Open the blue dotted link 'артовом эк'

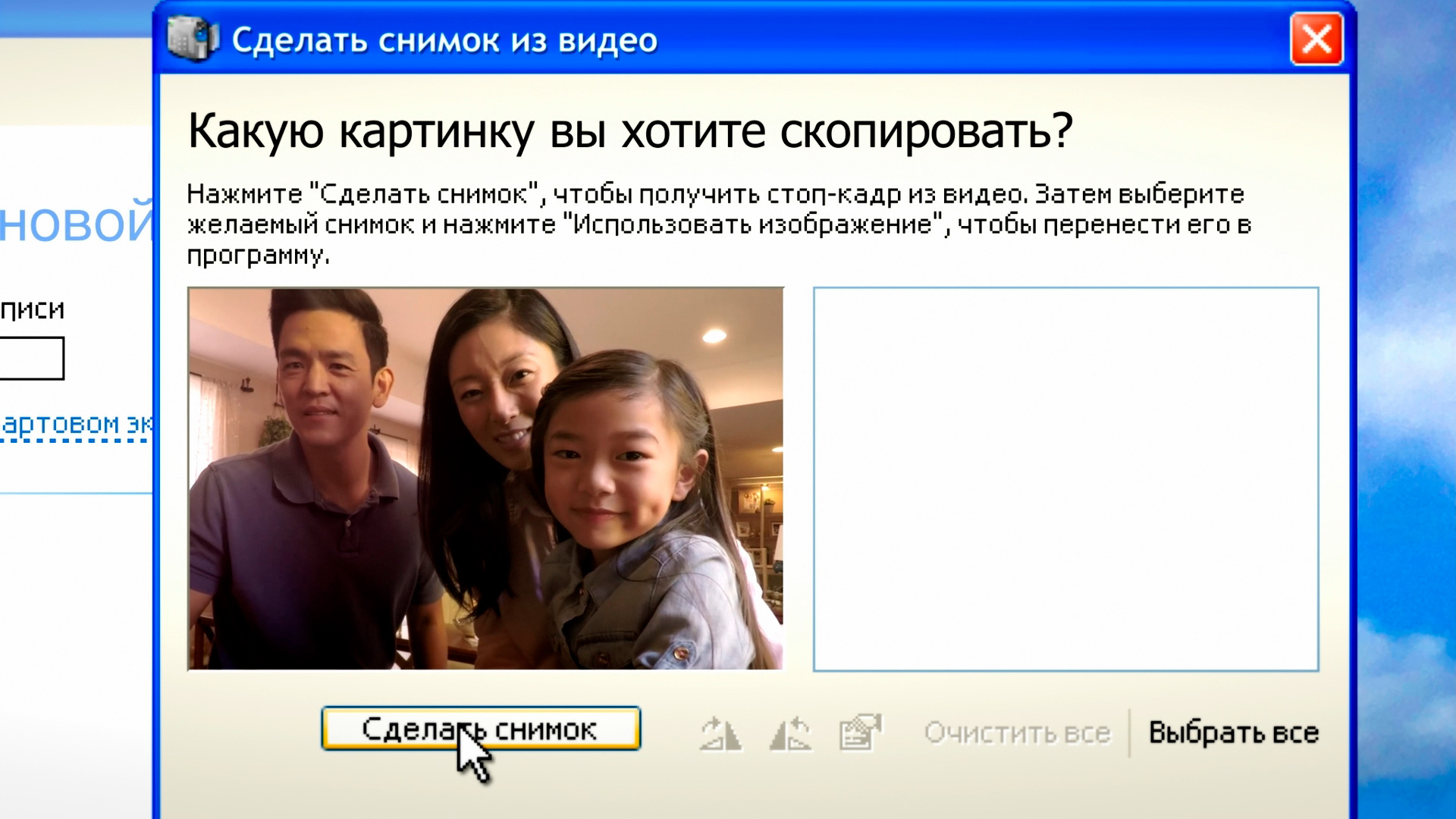click(76, 424)
